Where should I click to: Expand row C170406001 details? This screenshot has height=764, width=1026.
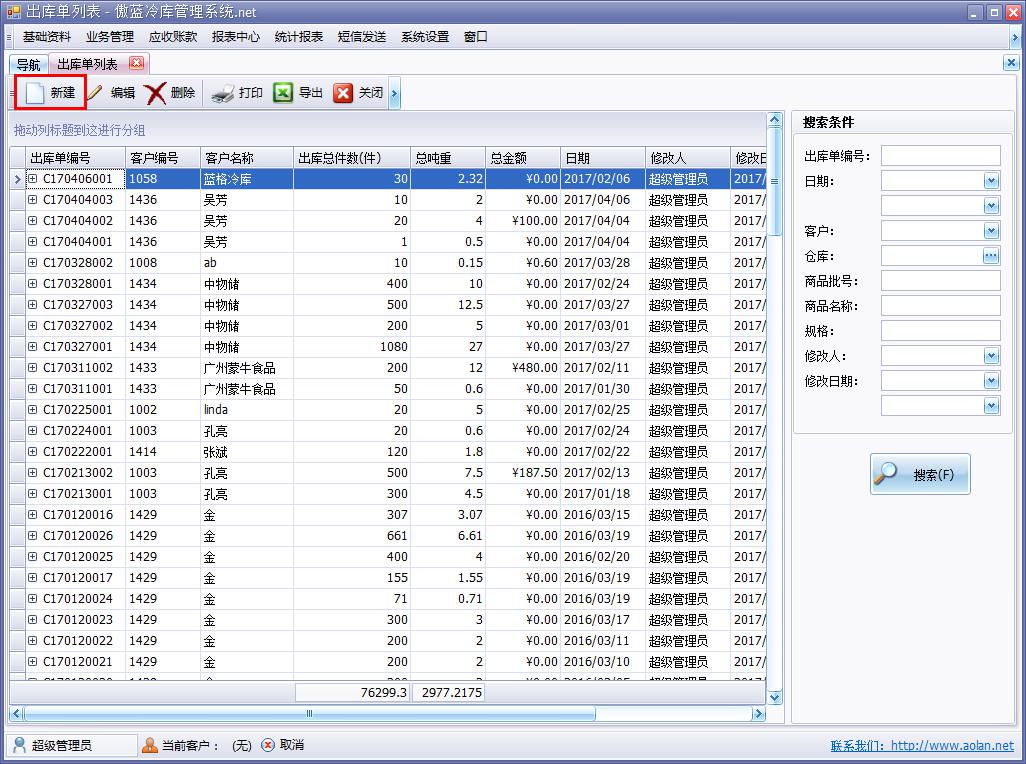tap(32, 179)
